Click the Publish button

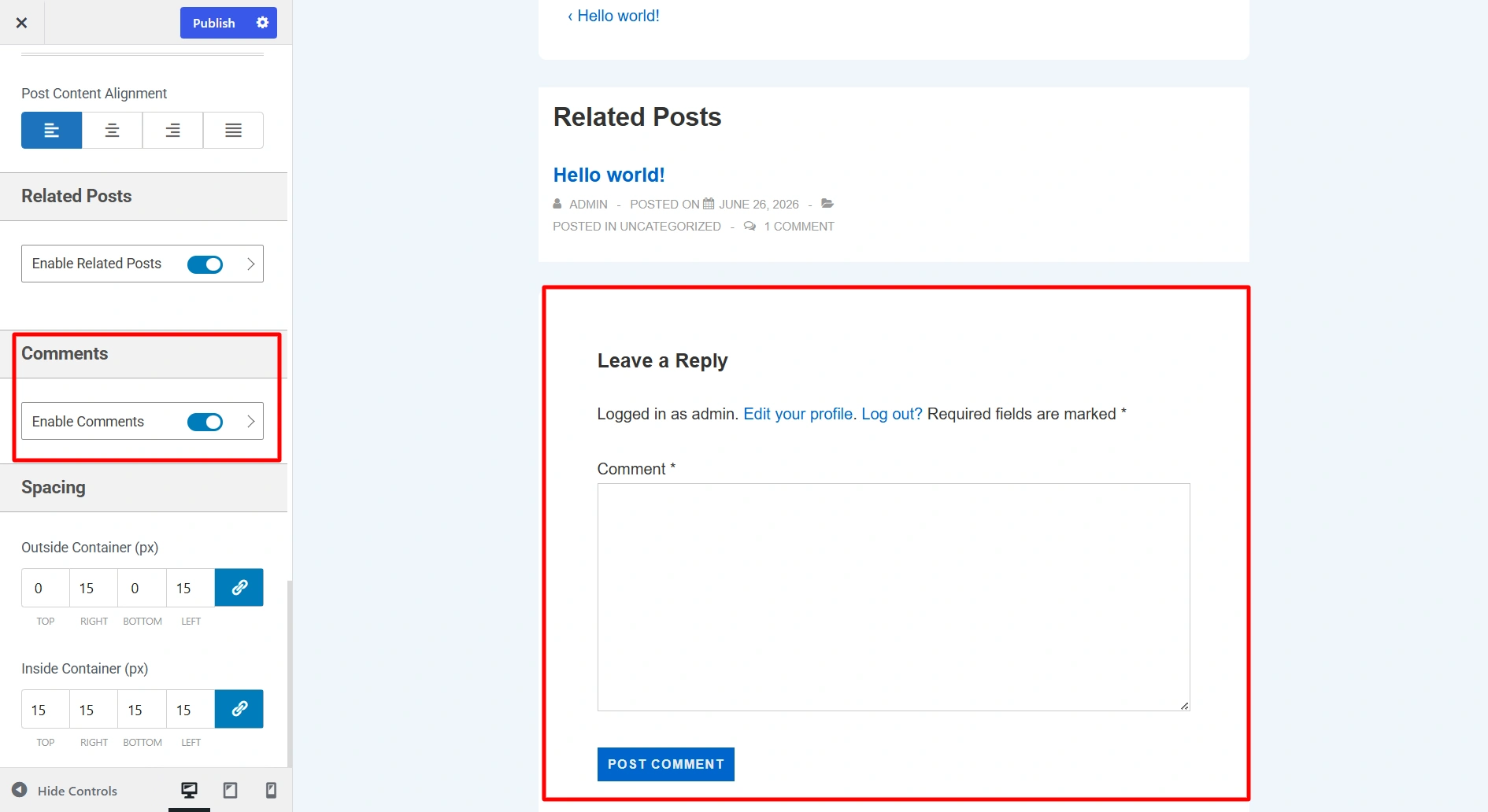tap(214, 23)
